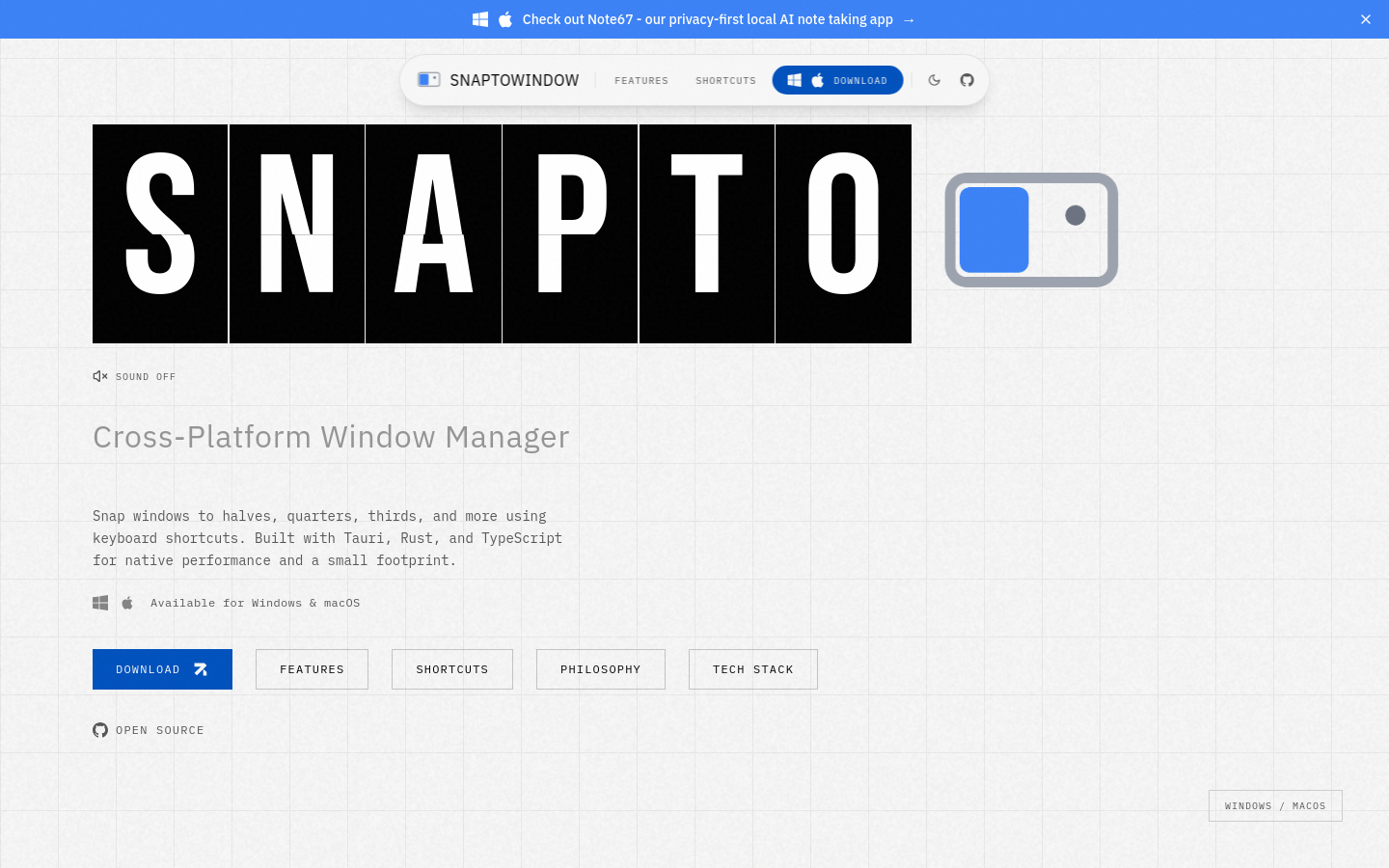Toggle the Sound Off control

(134, 376)
